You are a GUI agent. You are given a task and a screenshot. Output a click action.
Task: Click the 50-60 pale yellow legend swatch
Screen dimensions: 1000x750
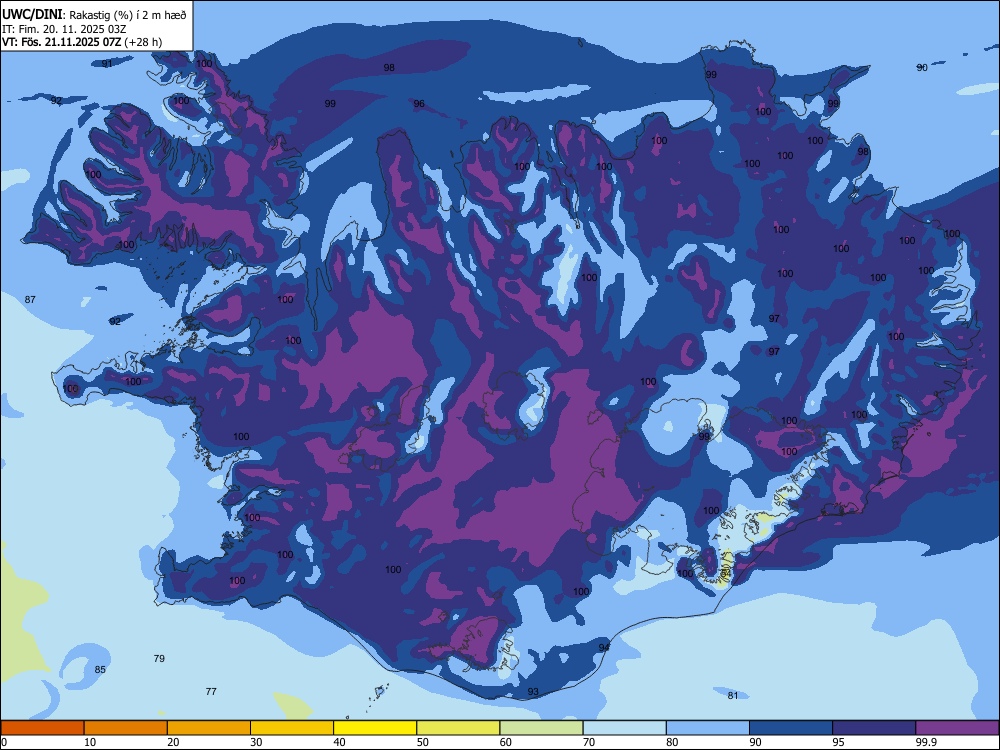(x=459, y=728)
